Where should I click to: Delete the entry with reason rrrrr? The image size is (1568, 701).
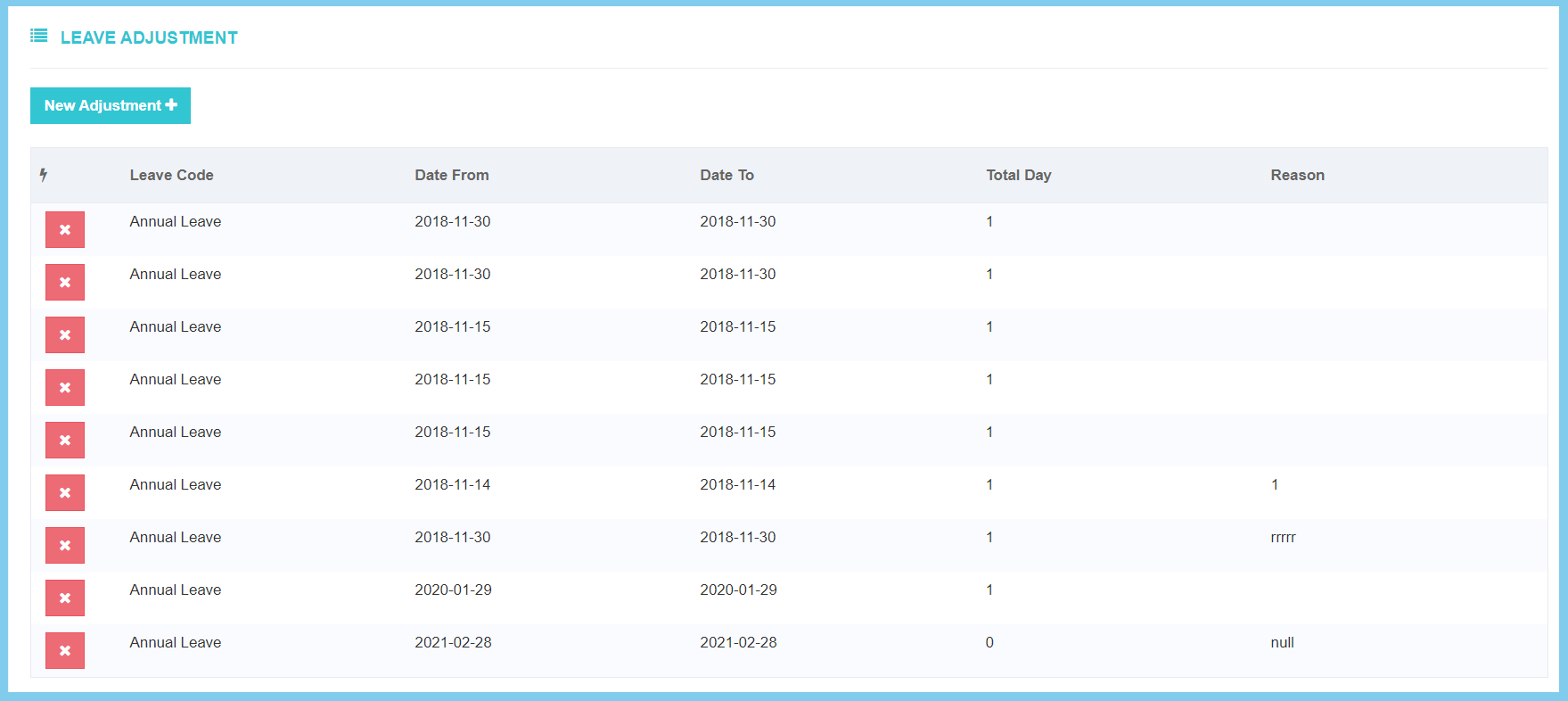(x=65, y=545)
